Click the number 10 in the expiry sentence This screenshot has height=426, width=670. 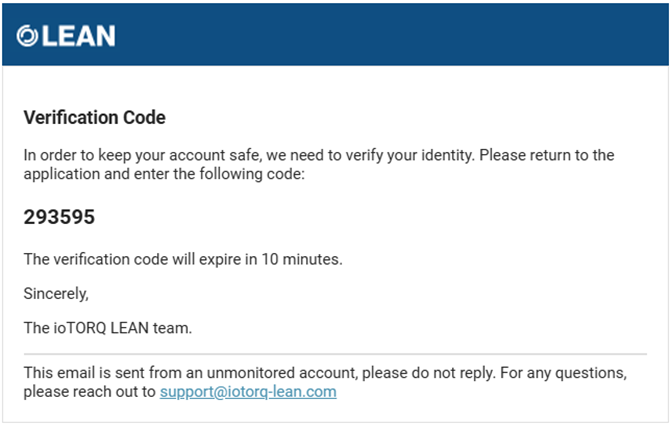pos(270,259)
